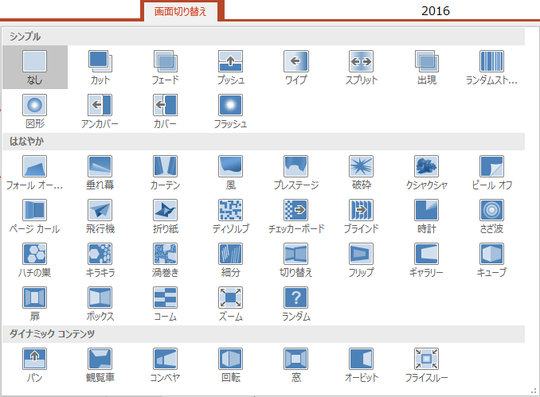The width and height of the screenshot is (540, 397).
Task: Apply the 窓 transition
Action: point(296,365)
